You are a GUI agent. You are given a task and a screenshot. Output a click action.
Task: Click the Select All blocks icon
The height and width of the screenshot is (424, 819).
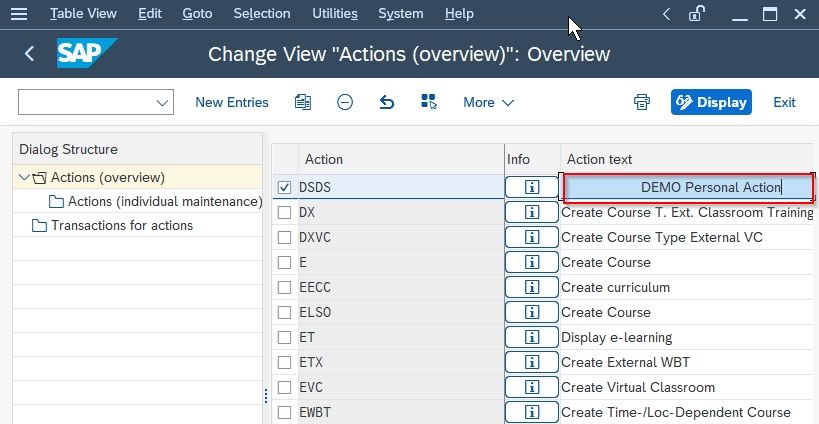(429, 102)
